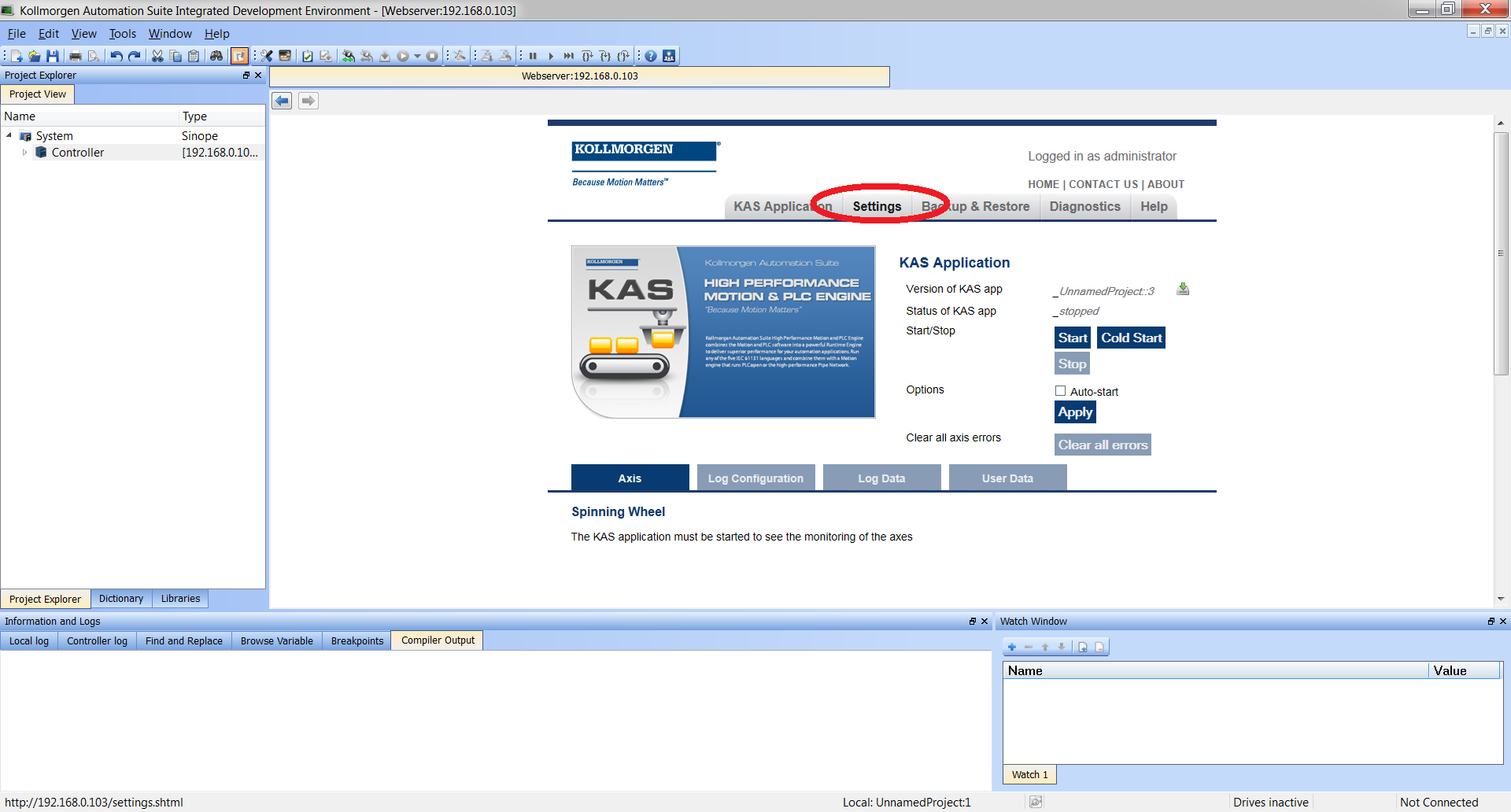Save the project with the floppy disk icon

pos(53,56)
